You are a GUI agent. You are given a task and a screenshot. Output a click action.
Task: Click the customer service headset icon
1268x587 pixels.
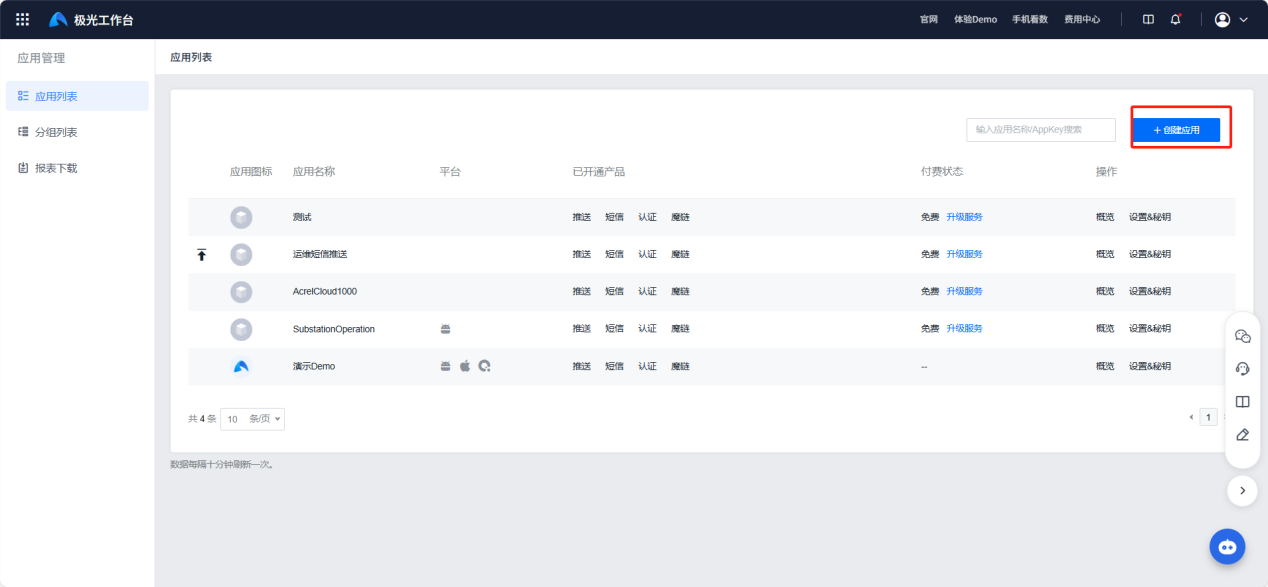(x=1243, y=369)
